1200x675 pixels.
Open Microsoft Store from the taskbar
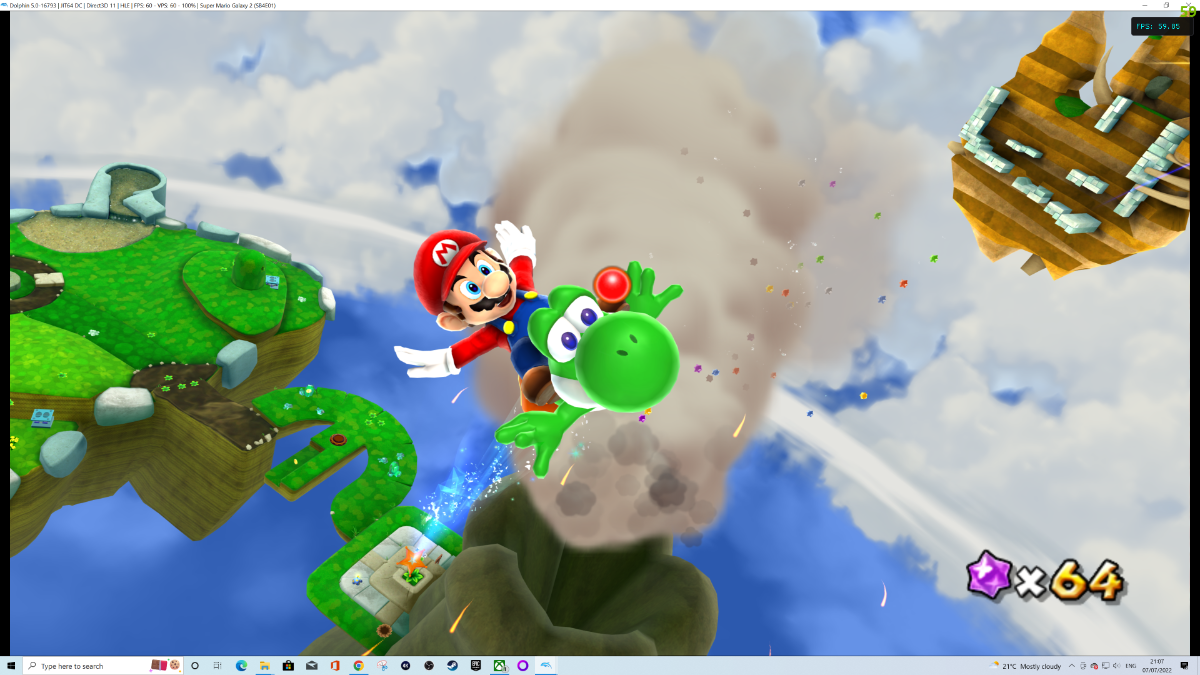point(288,665)
